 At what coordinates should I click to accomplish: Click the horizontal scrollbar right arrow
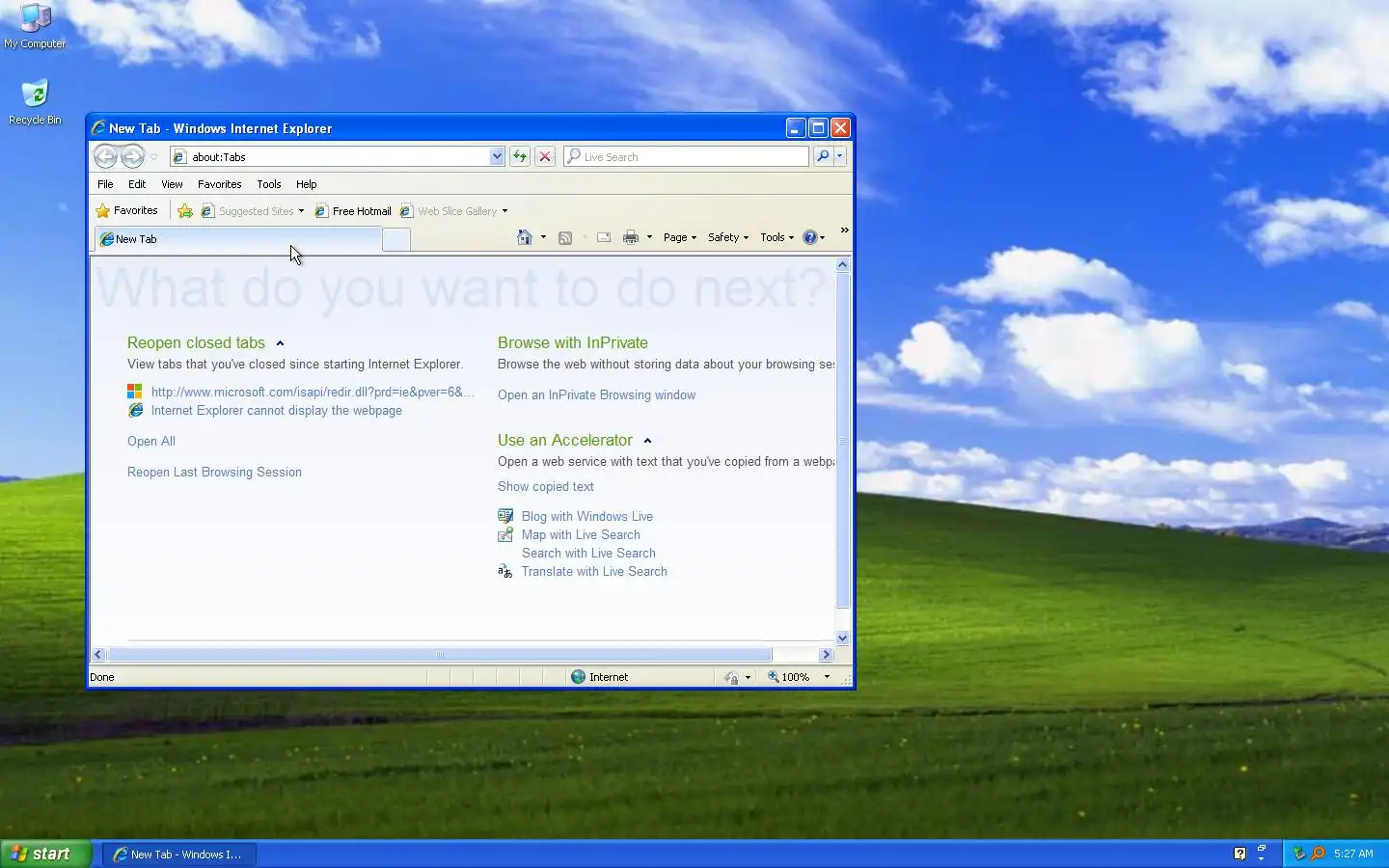826,655
